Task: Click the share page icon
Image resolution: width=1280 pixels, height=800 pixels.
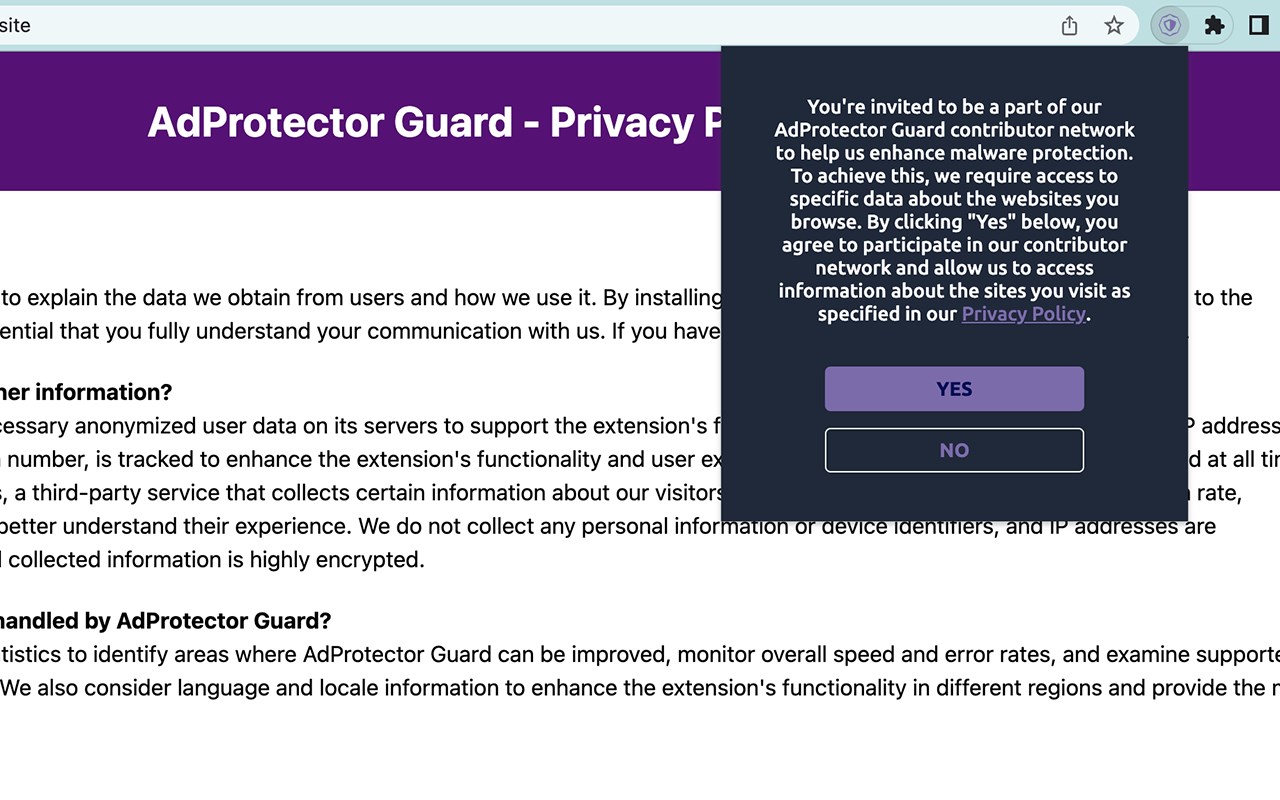Action: click(1069, 26)
